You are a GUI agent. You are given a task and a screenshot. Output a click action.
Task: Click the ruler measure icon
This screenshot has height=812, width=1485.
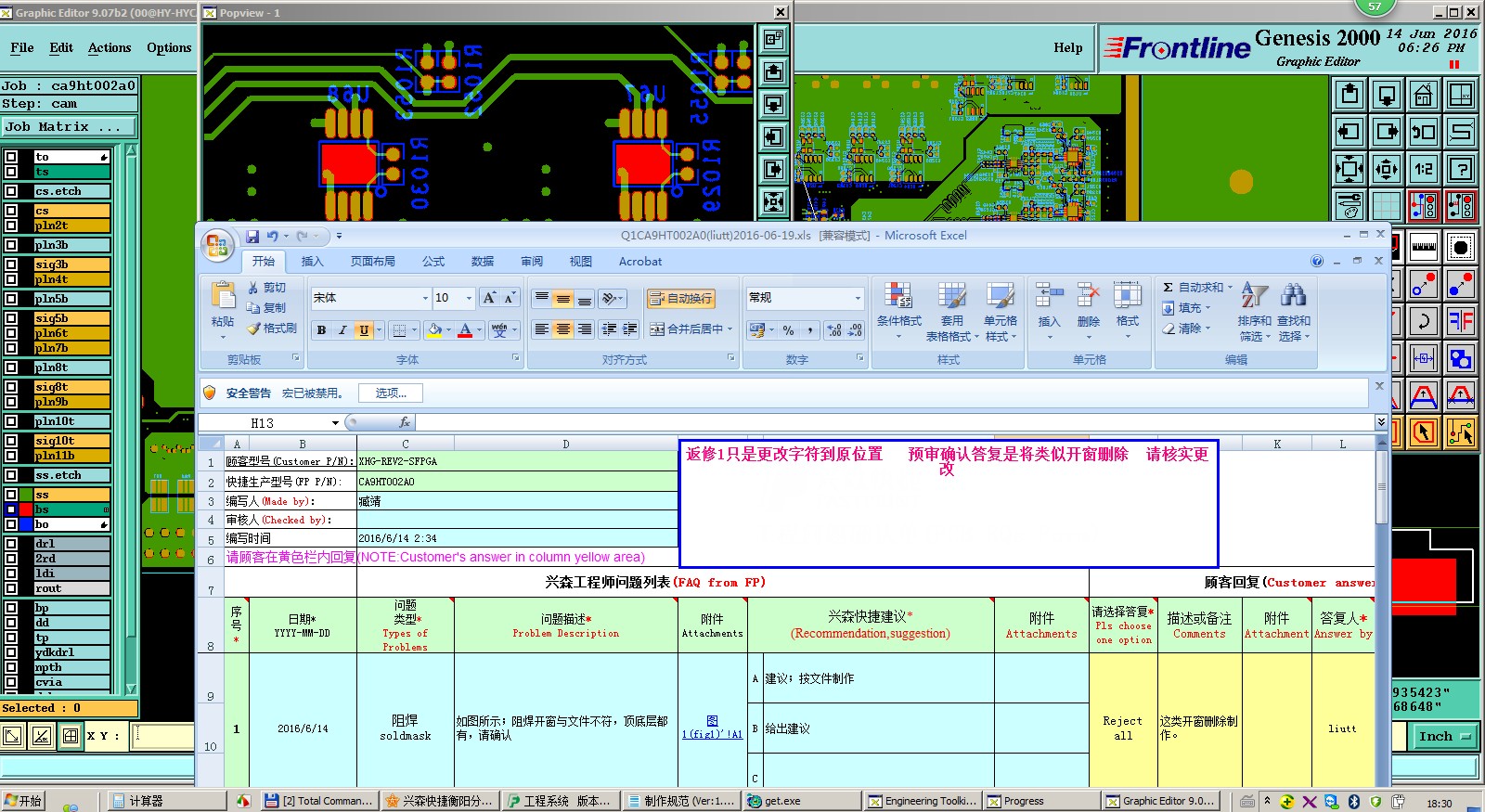click(1424, 247)
